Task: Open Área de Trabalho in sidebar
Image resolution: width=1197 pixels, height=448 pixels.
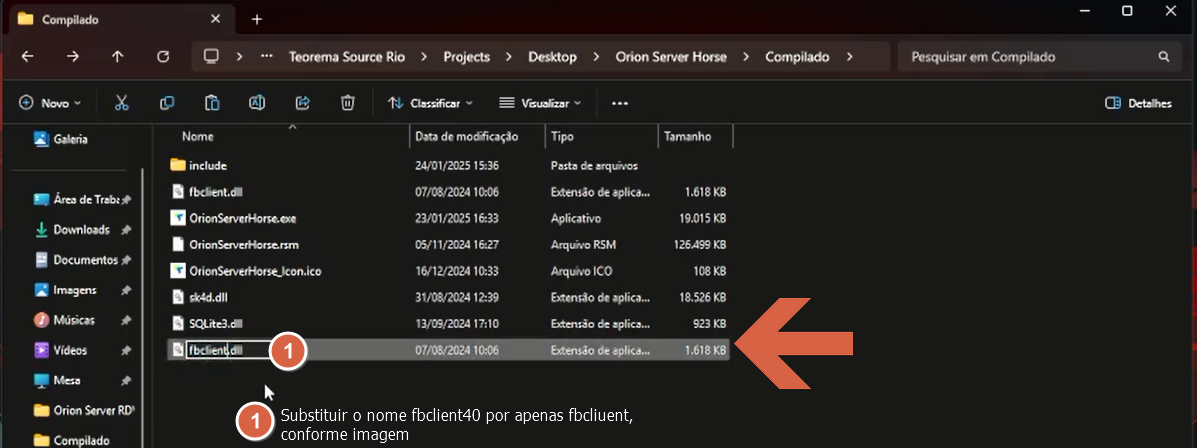Action: (x=82, y=199)
